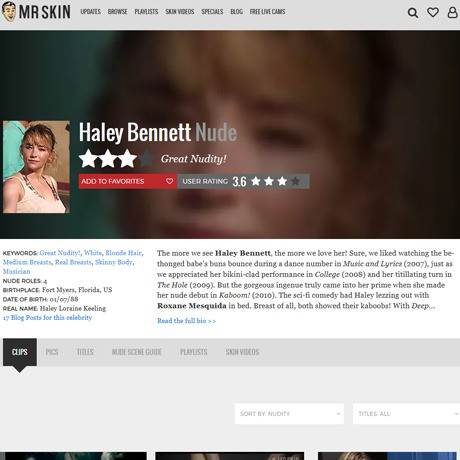Open the Specials menu item
Image resolution: width=460 pixels, height=460 pixels.
(x=212, y=12)
